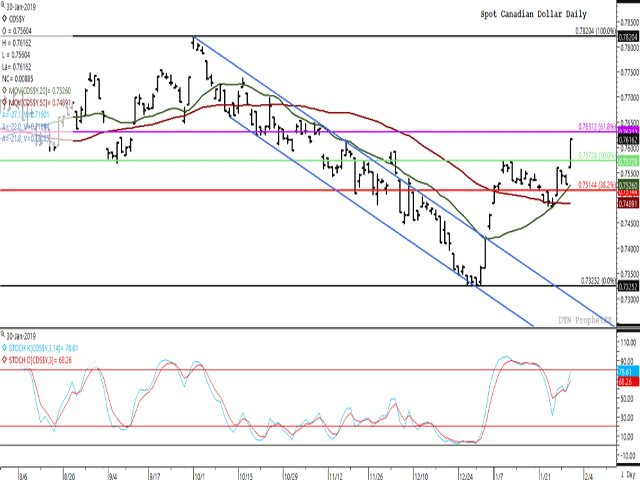
Task: Click the dark red 0.74891 axis tag
Action: coord(628,203)
